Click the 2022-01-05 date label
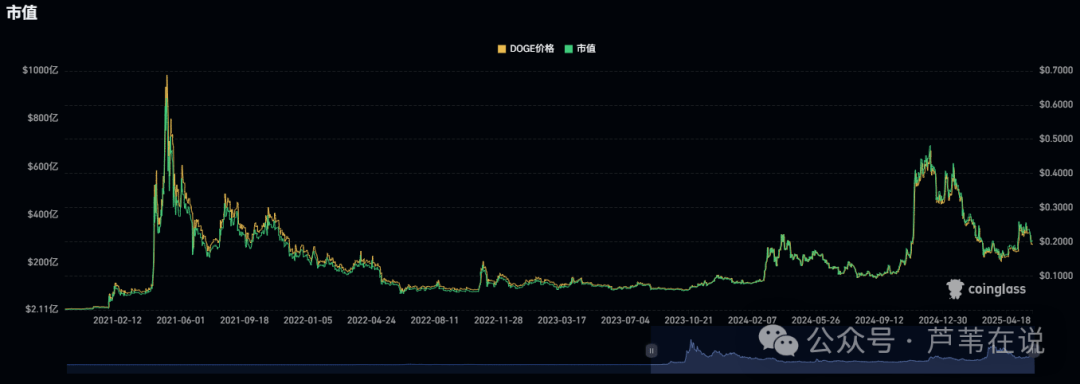The width and height of the screenshot is (1080, 384). (308, 321)
